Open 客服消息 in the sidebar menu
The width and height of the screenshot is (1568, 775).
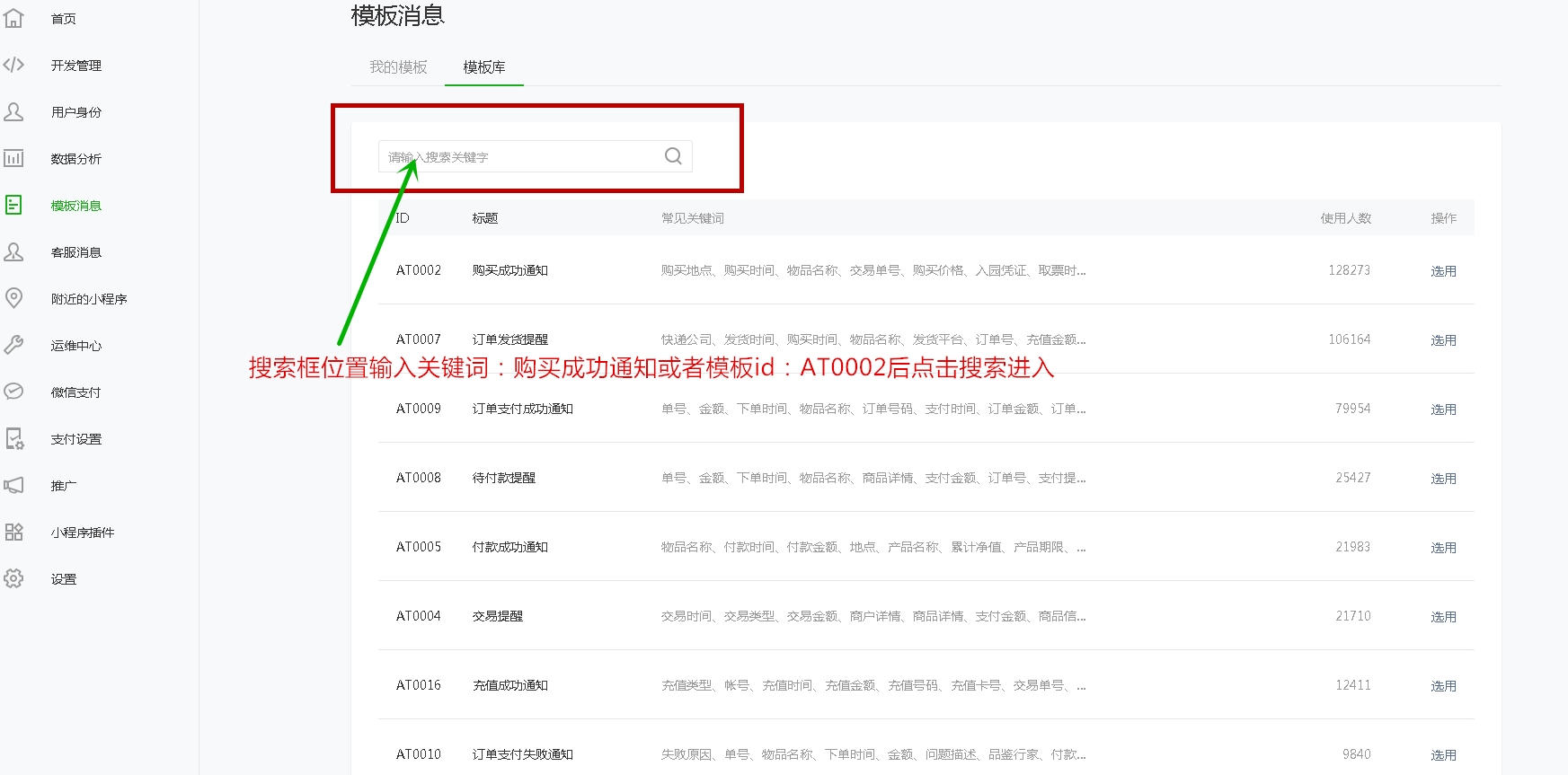pyautogui.click(x=76, y=252)
